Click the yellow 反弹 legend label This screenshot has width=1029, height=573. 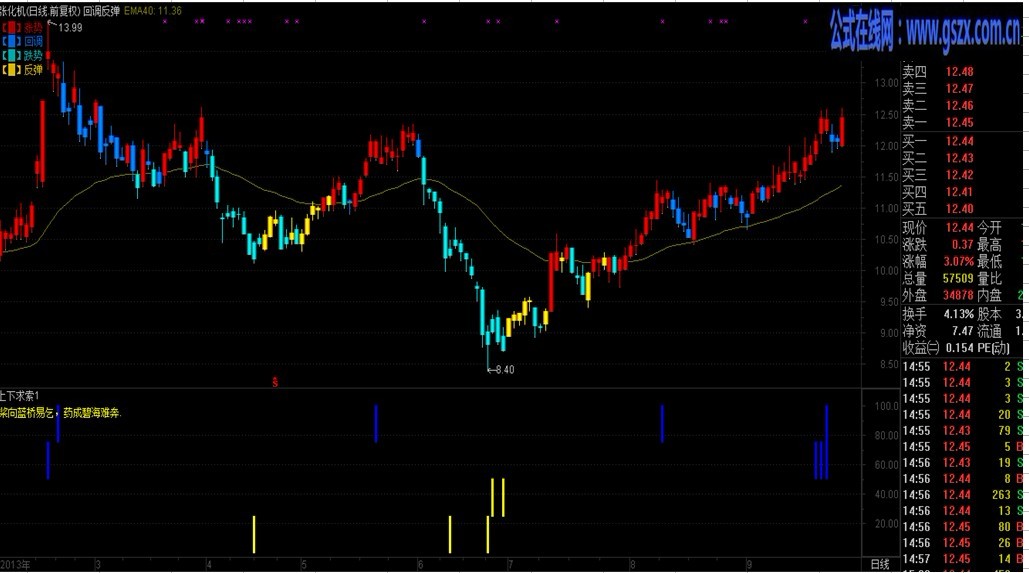point(33,70)
